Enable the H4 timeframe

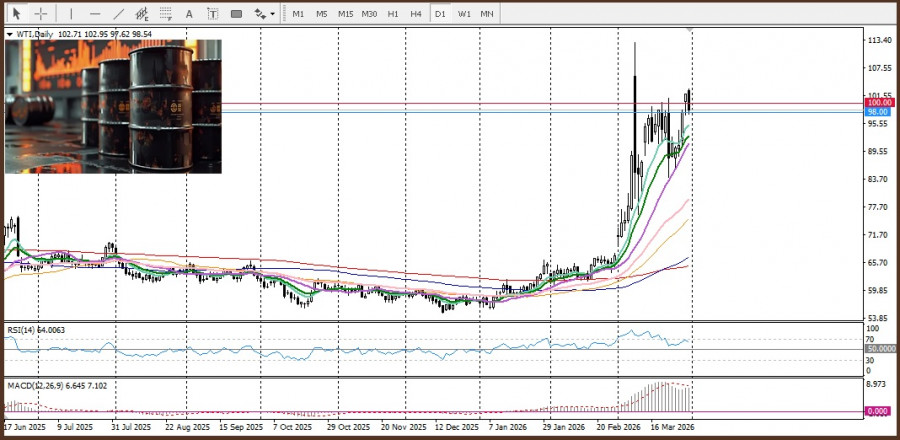click(416, 14)
